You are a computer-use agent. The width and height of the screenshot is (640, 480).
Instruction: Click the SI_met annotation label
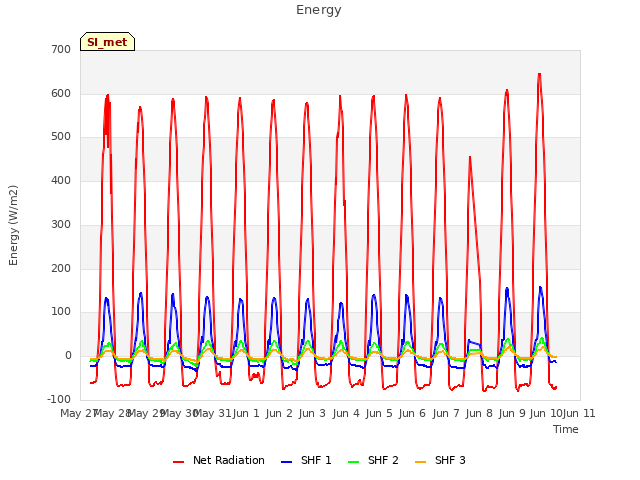pos(107,42)
